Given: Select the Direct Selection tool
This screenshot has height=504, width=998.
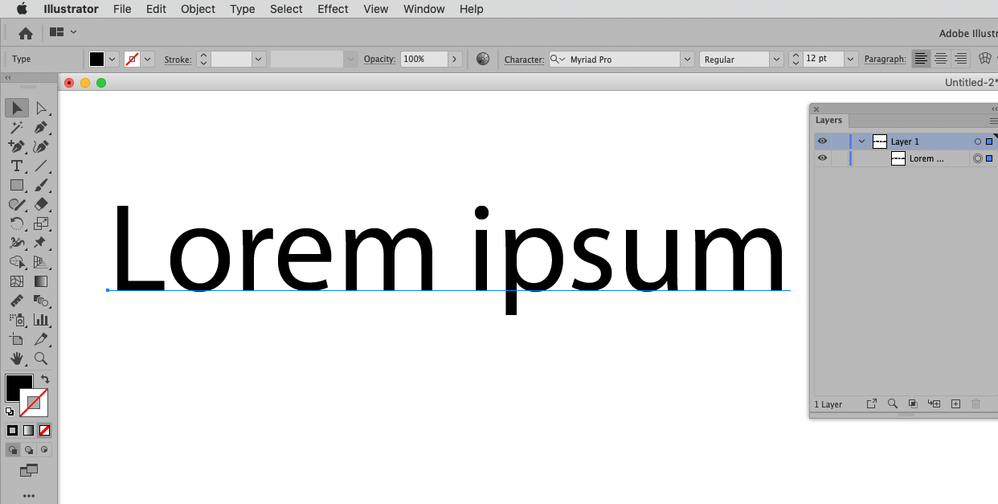Looking at the screenshot, I should click(x=41, y=108).
